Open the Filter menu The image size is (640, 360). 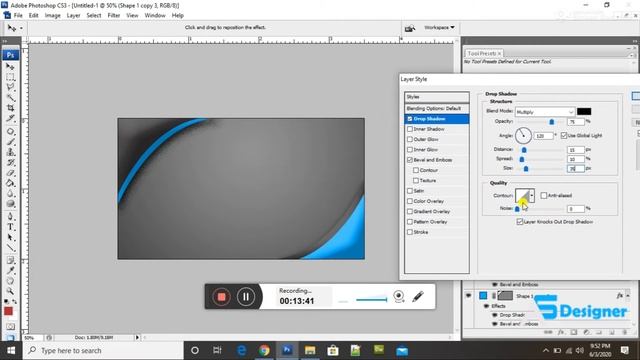click(x=114, y=15)
